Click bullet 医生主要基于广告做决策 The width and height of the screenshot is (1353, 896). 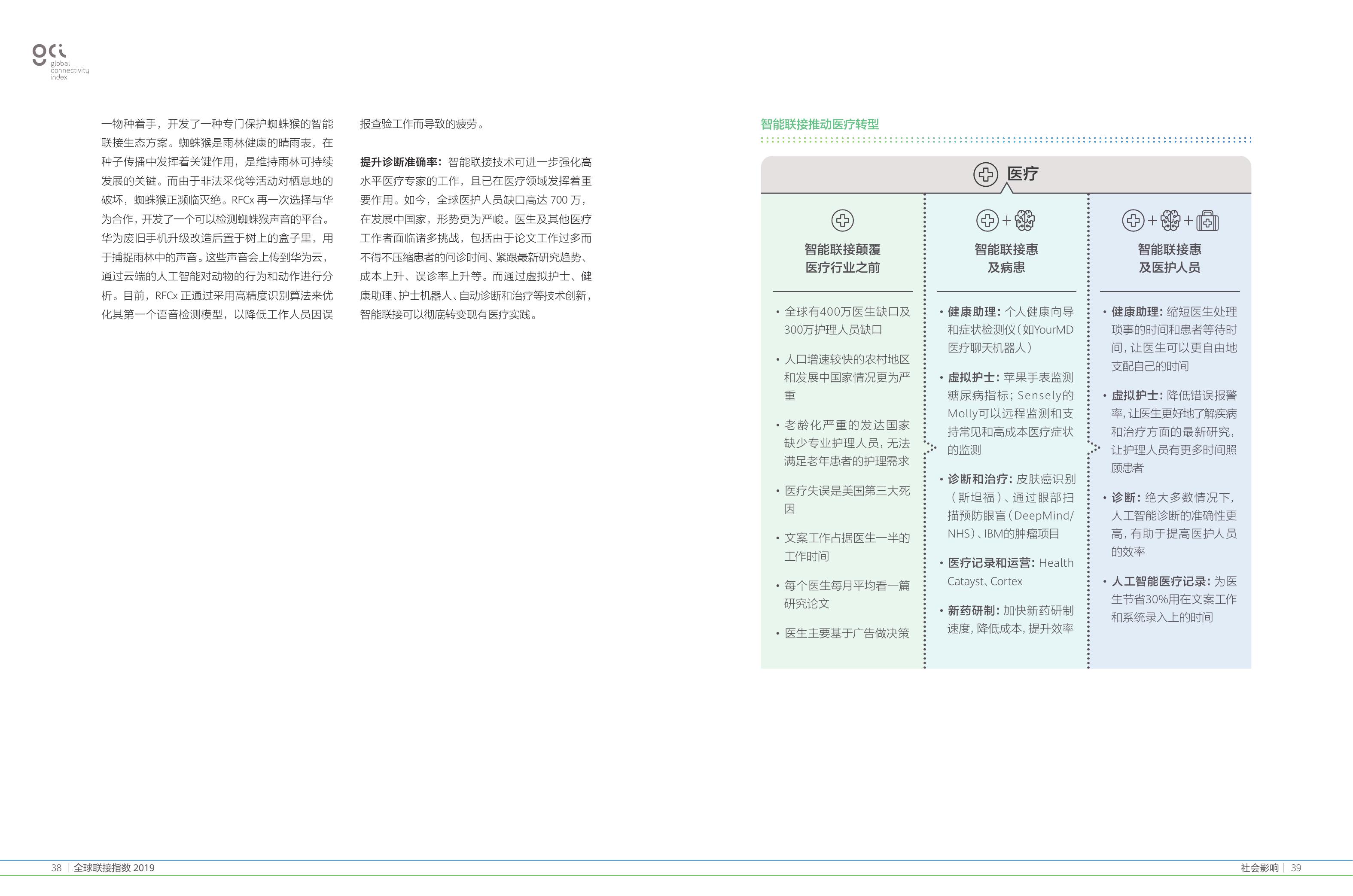(x=843, y=633)
